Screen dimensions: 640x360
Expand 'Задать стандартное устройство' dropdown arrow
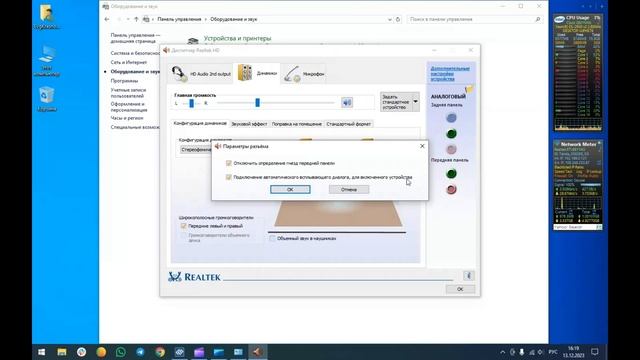tap(416, 102)
